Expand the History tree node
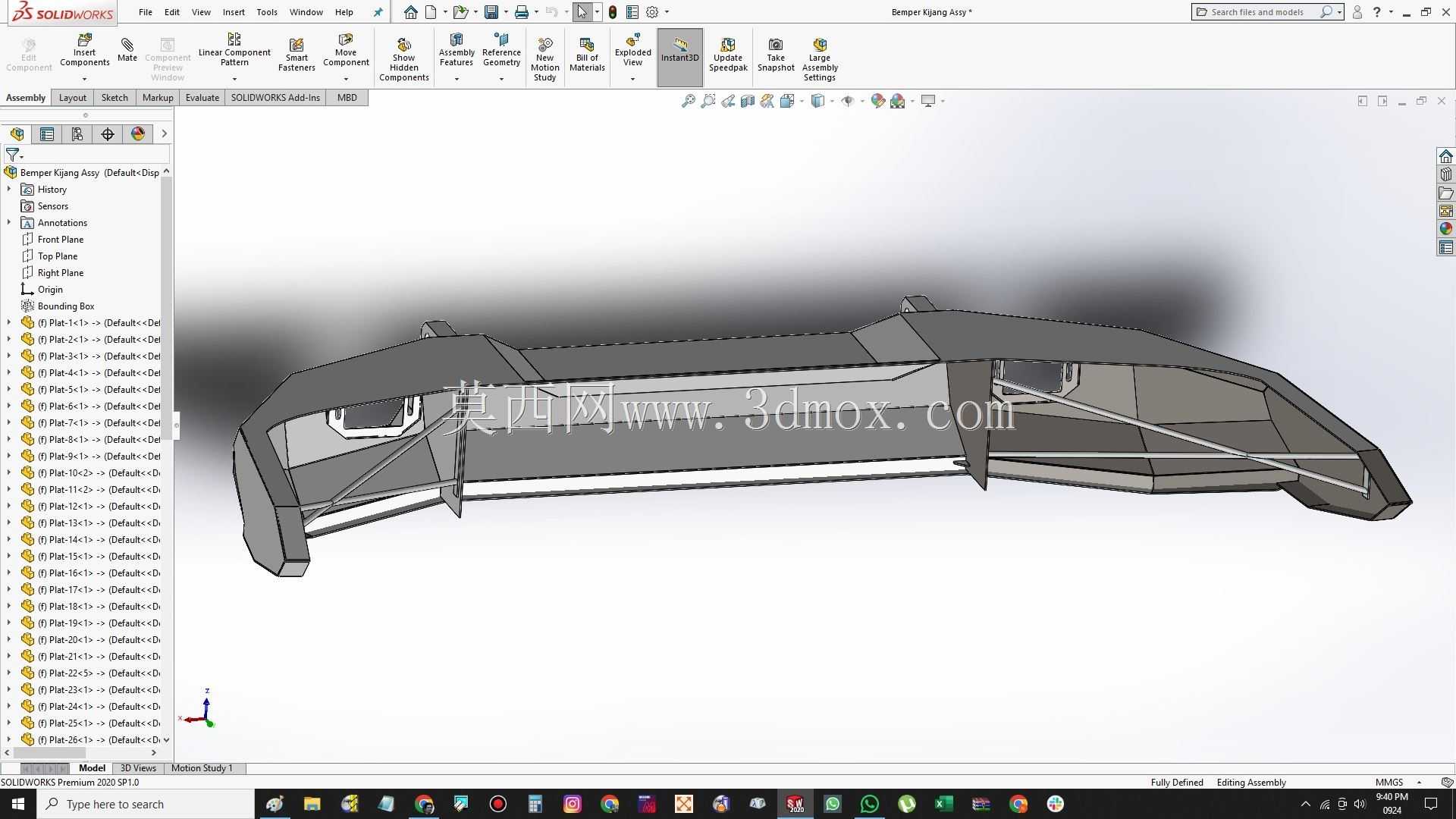This screenshot has height=819, width=1456. click(9, 189)
